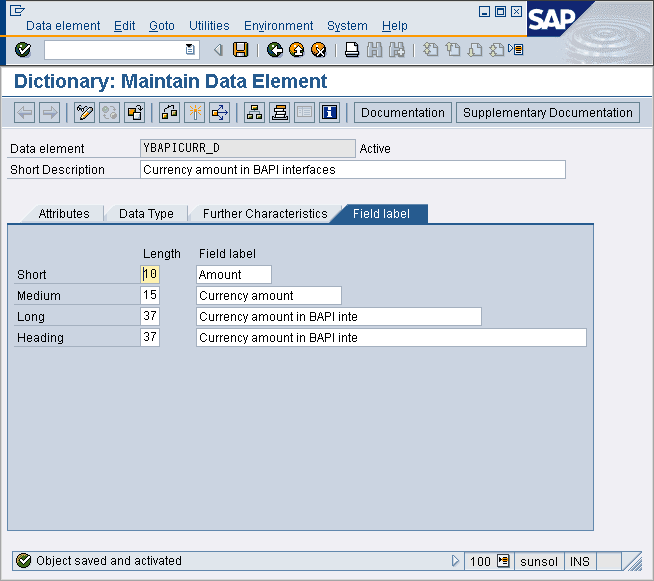Click the Short Description input field
The width and height of the screenshot is (654, 581).
[353, 170]
